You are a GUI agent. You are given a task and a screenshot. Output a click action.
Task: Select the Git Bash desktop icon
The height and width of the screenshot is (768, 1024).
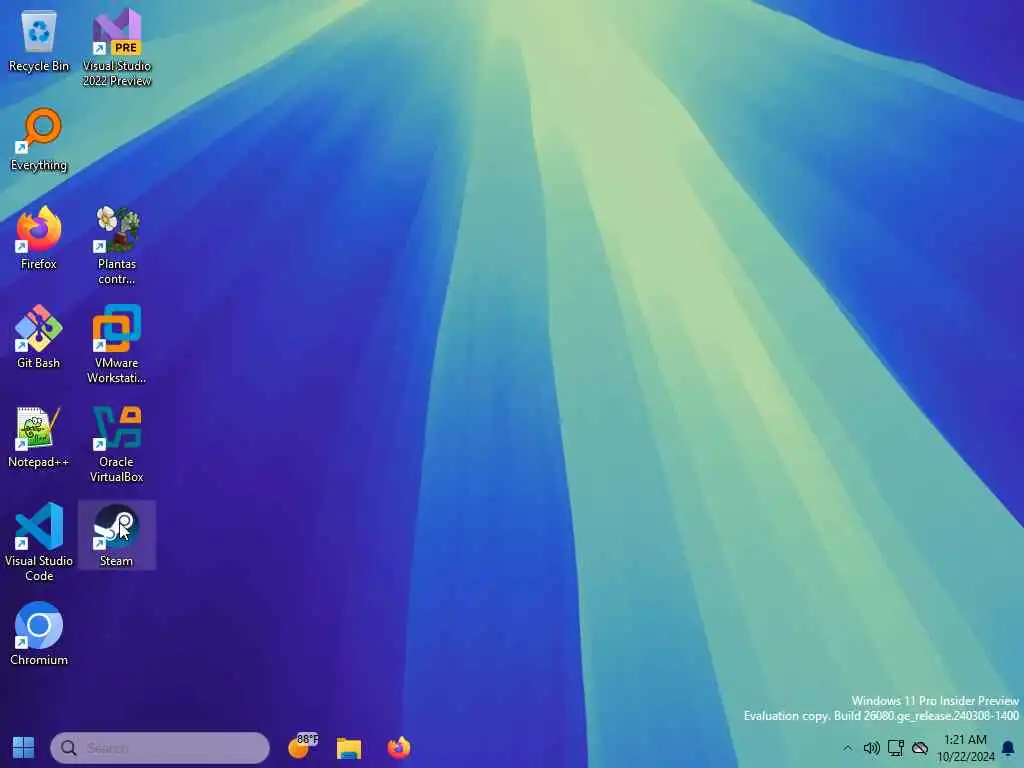[x=39, y=338]
